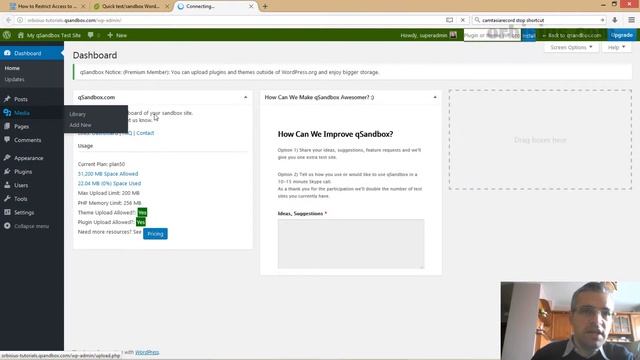Focus the plugin or theme search field

pos(492,36)
